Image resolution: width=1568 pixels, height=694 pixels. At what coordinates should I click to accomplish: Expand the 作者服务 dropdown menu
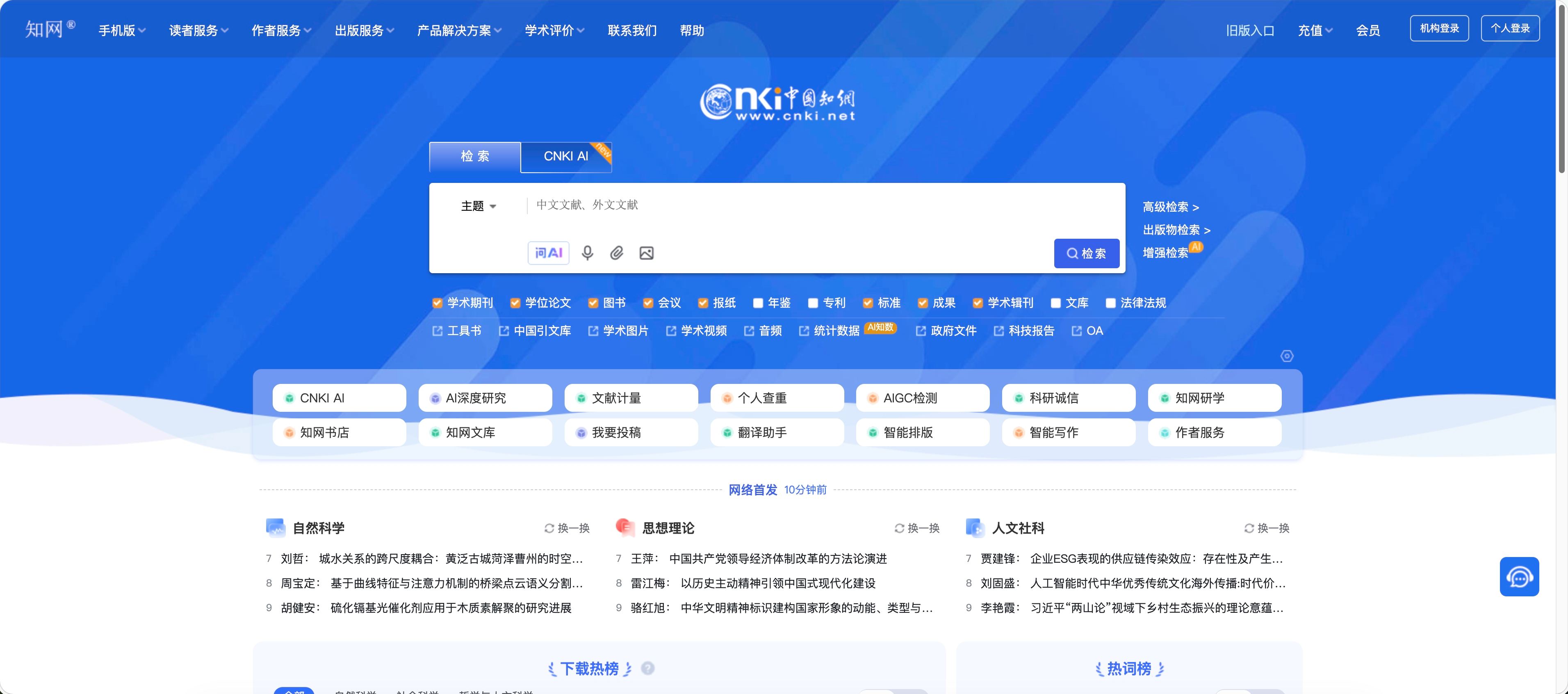point(281,30)
